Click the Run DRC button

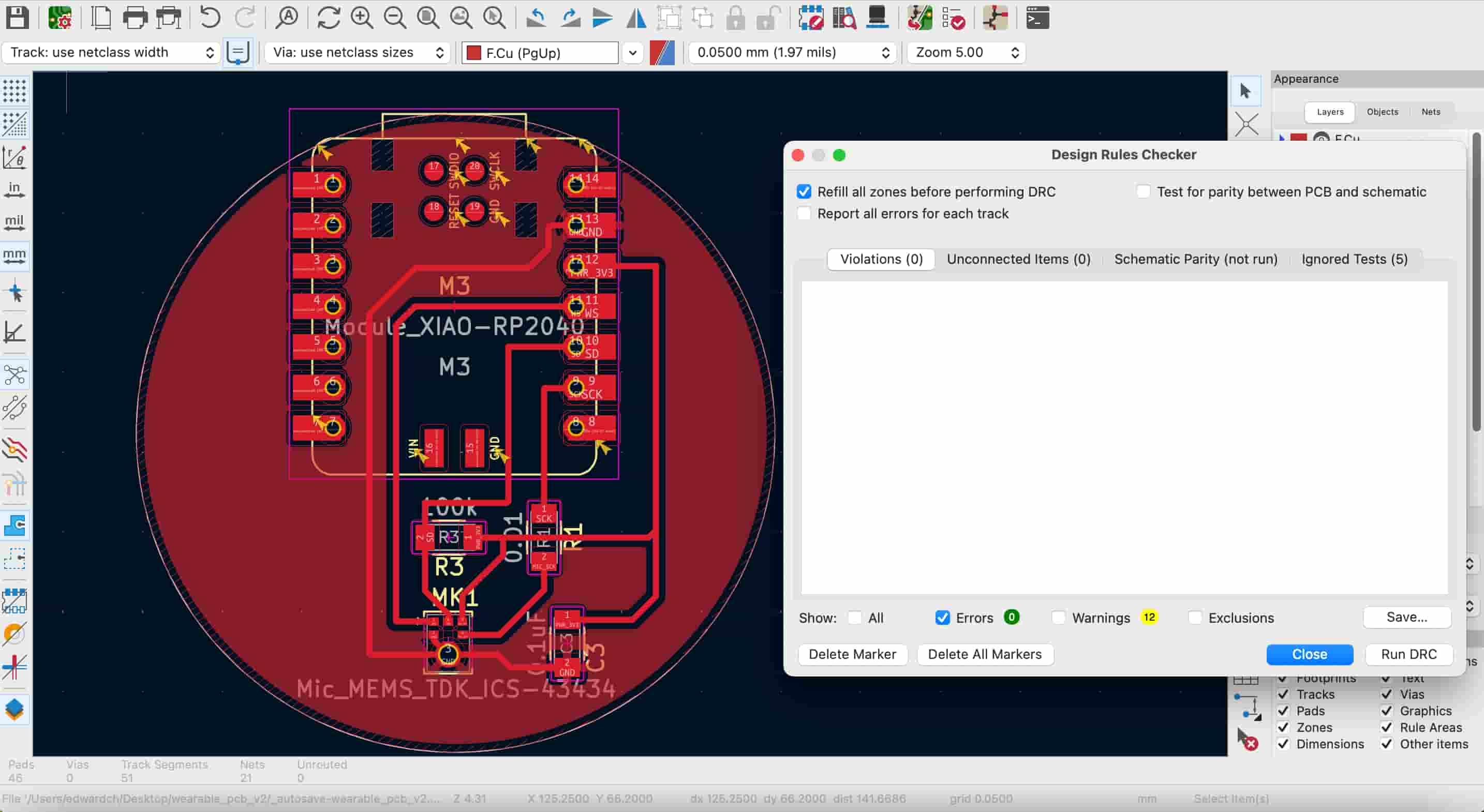point(1408,654)
